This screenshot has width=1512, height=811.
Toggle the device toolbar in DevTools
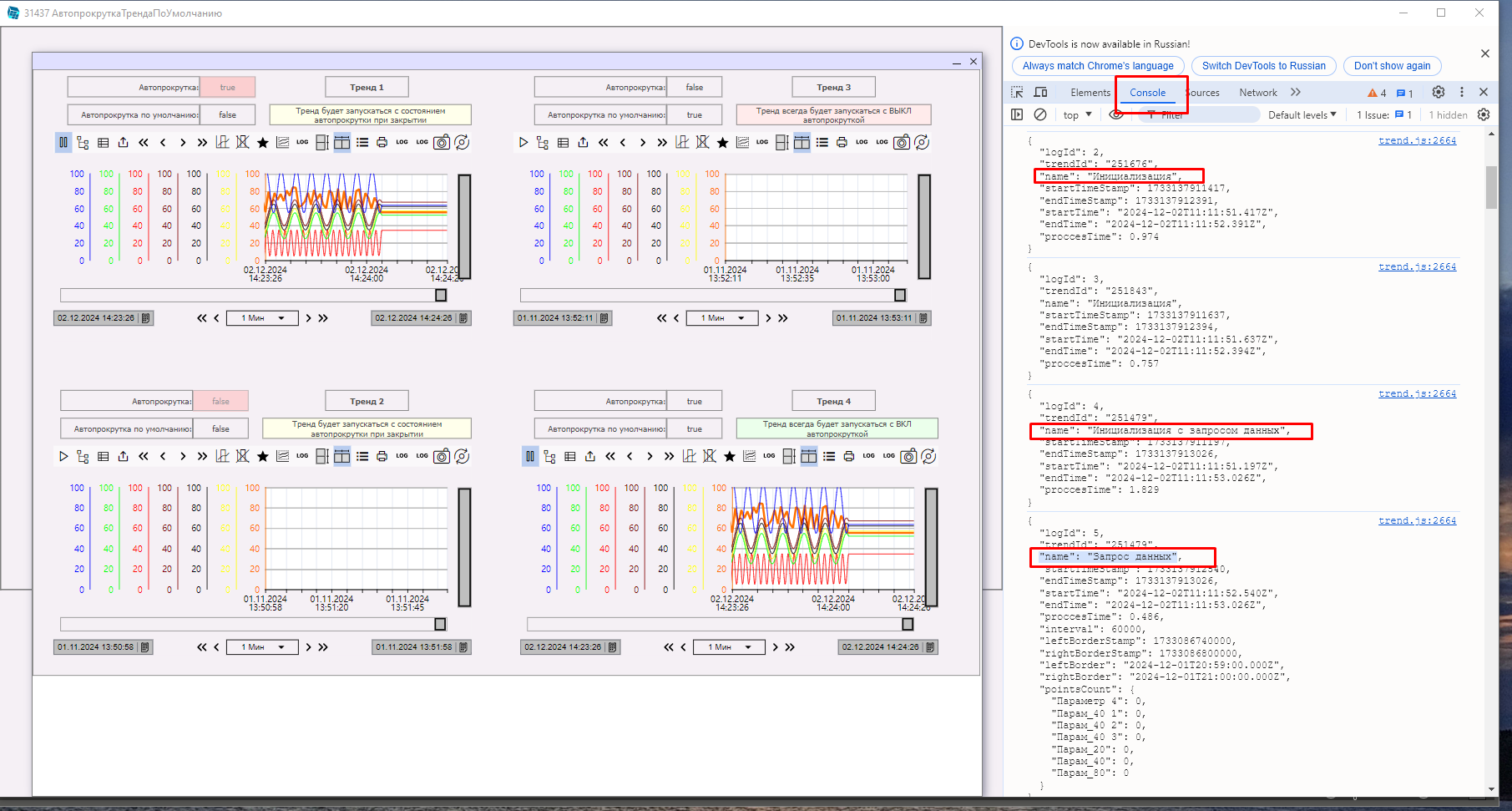click(1040, 93)
